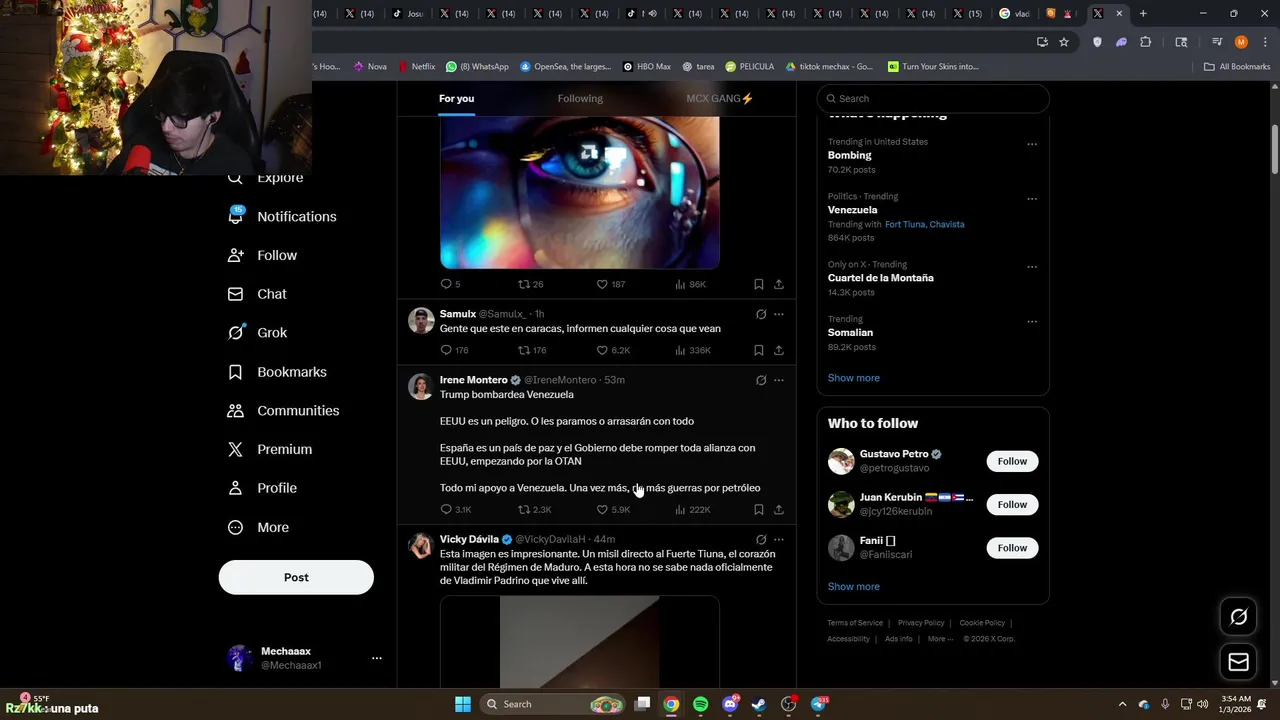
Task: Open the colorful eye image
Action: click(x=580, y=192)
